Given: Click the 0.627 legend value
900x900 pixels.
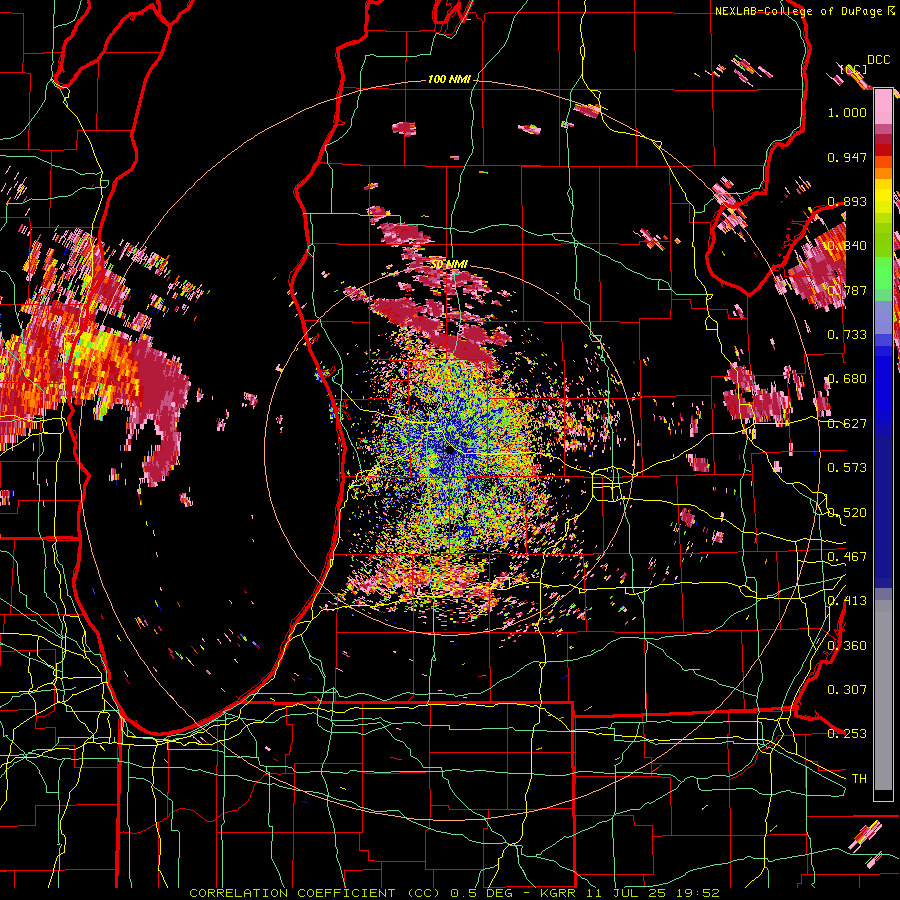Looking at the screenshot, I should (847, 424).
